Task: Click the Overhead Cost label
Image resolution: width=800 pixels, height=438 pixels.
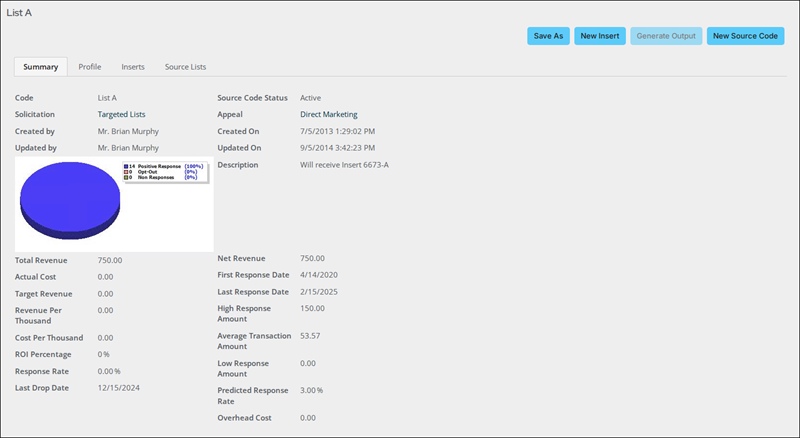Action: [244, 418]
